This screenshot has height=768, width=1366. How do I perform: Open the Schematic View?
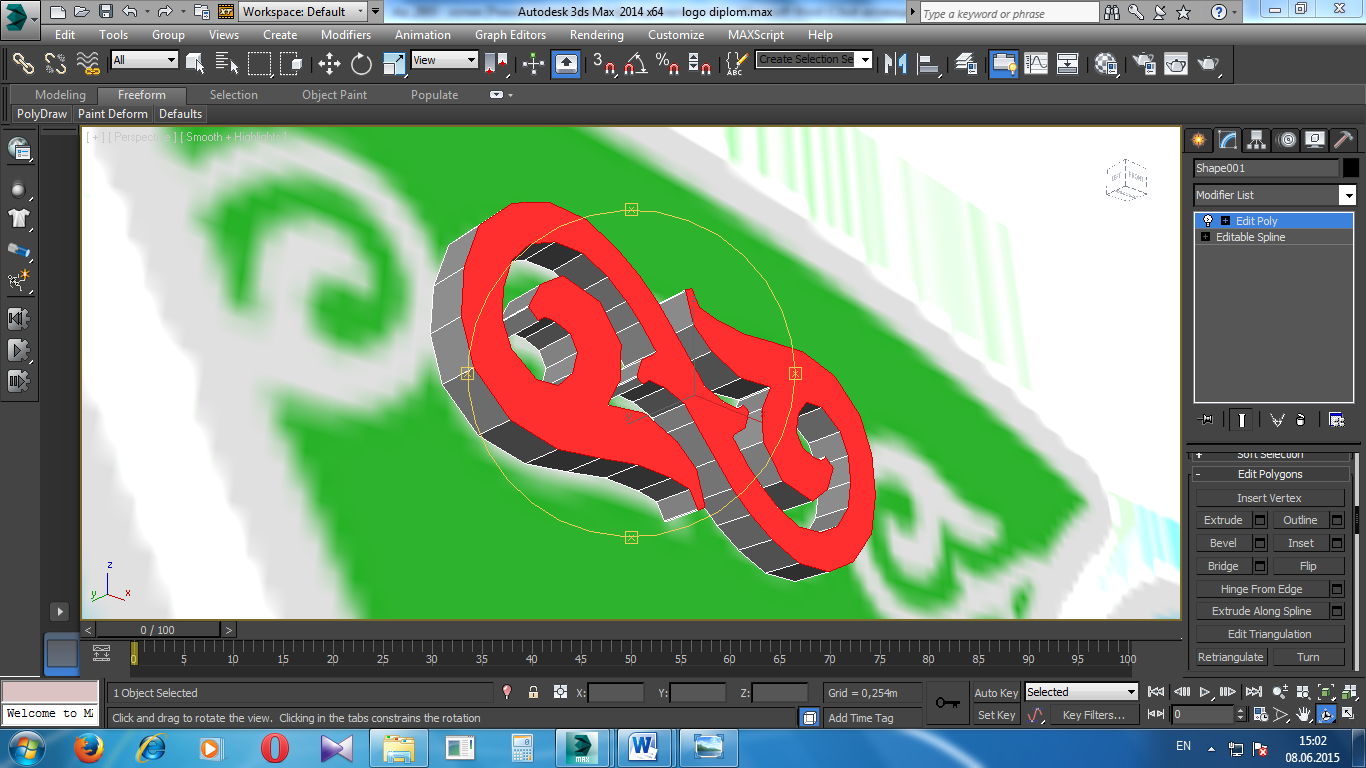[x=1068, y=64]
